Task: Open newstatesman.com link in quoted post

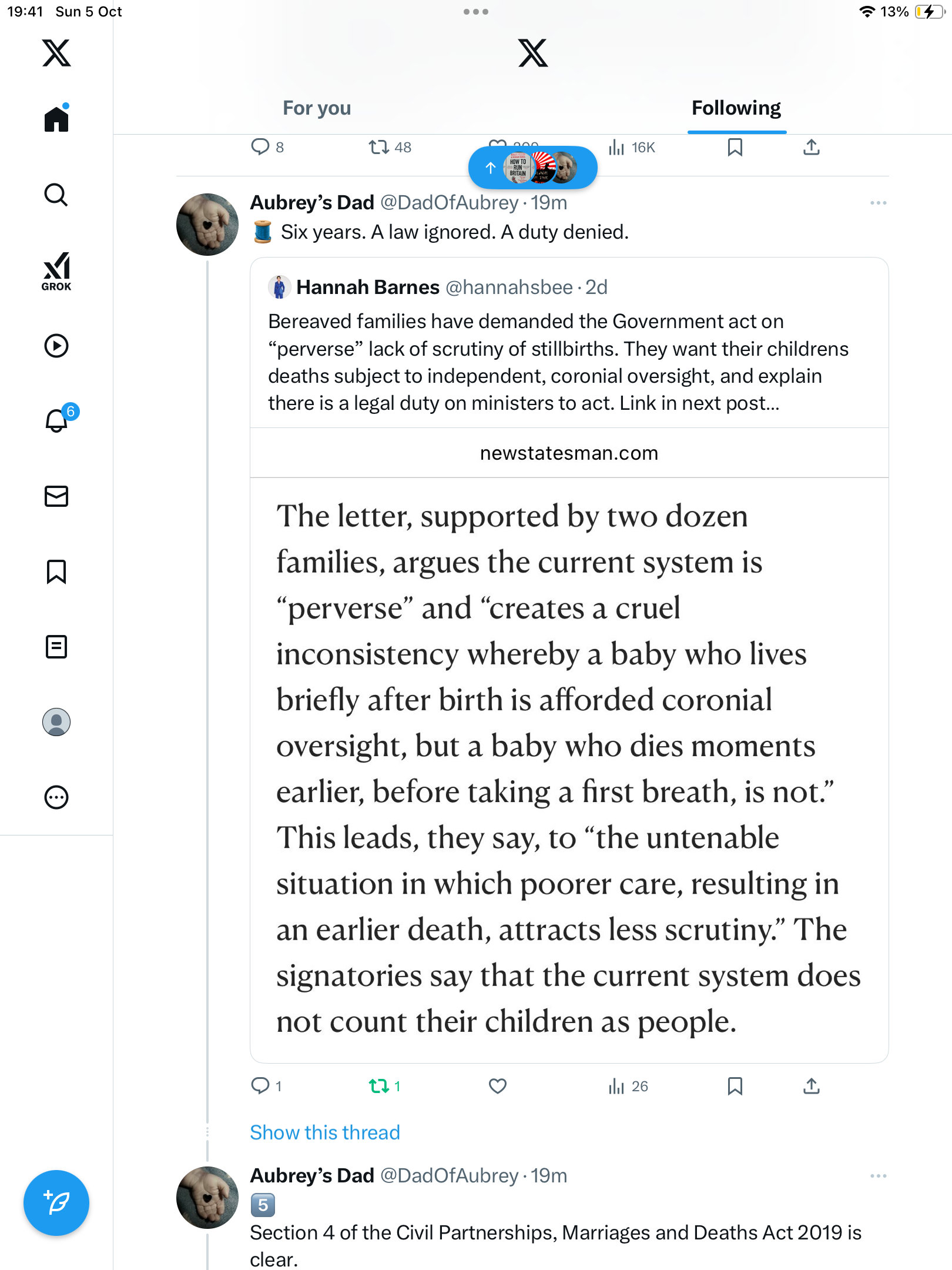Action: [x=569, y=453]
